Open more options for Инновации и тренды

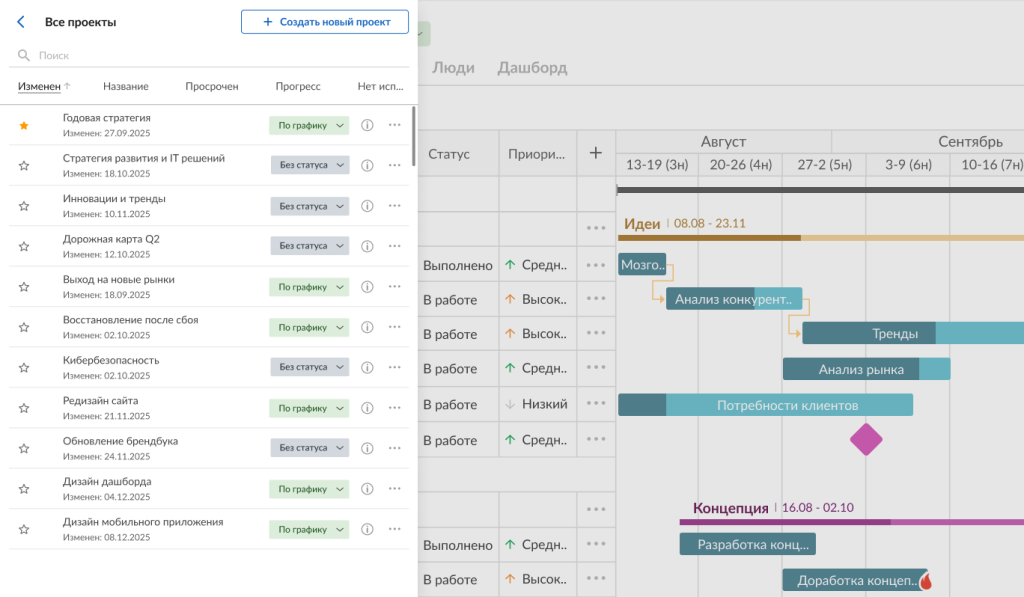coord(394,206)
